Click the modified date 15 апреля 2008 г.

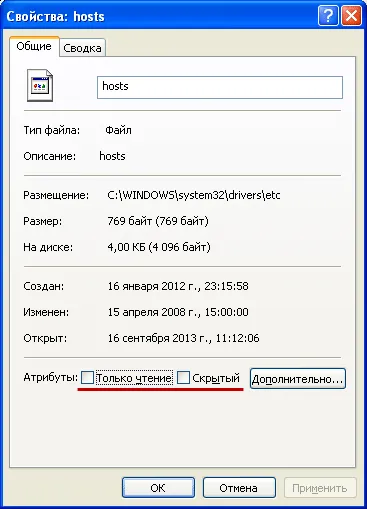click(x=154, y=312)
